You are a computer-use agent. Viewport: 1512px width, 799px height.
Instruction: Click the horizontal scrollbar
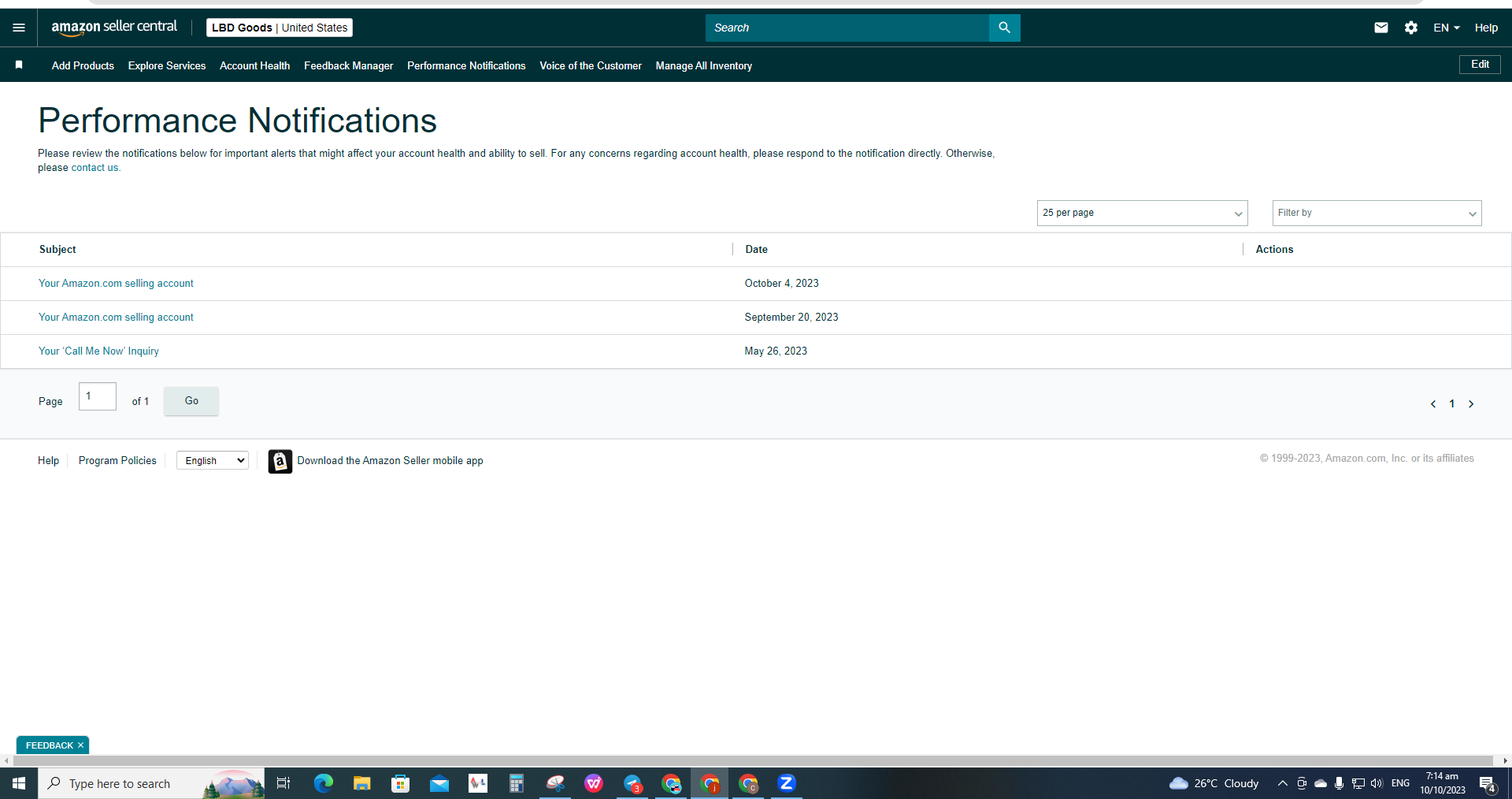[x=754, y=761]
